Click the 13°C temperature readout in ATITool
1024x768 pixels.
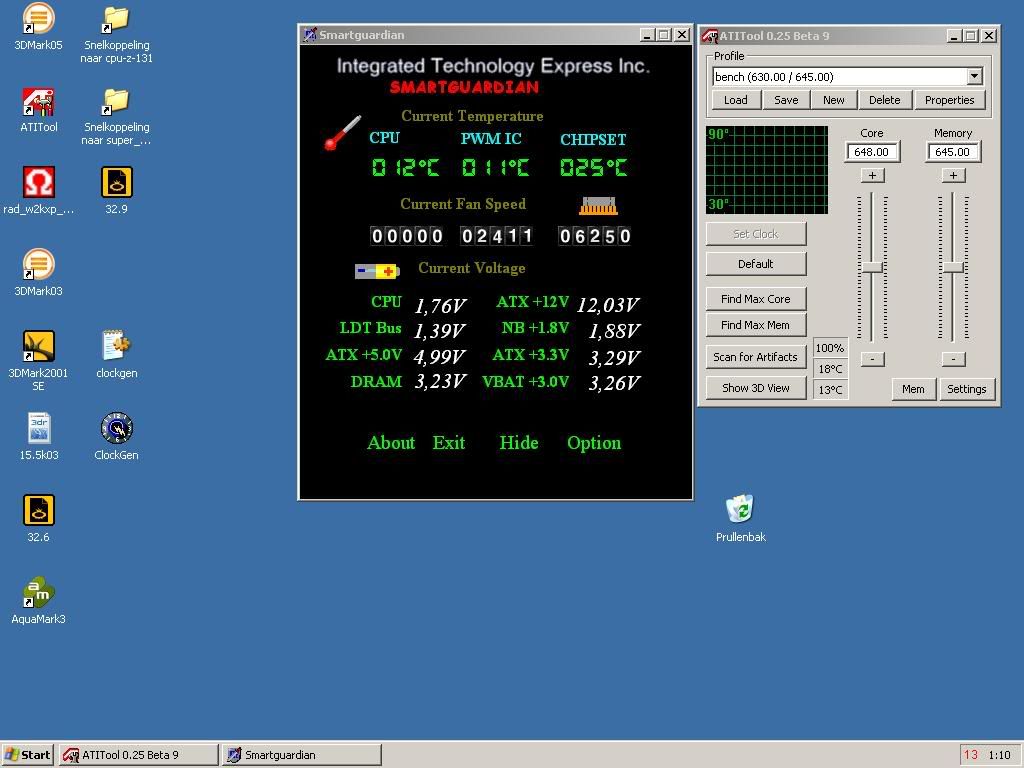[x=830, y=390]
